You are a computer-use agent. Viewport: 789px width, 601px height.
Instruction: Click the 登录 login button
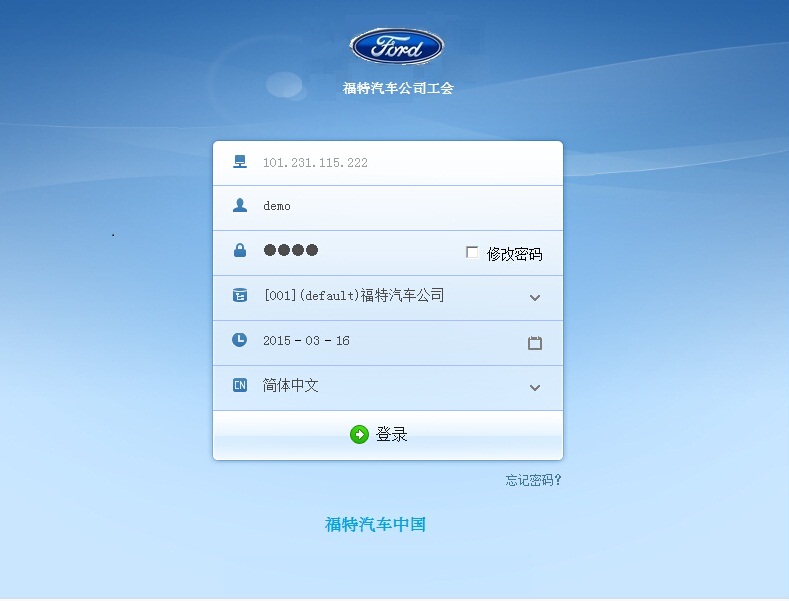click(388, 435)
